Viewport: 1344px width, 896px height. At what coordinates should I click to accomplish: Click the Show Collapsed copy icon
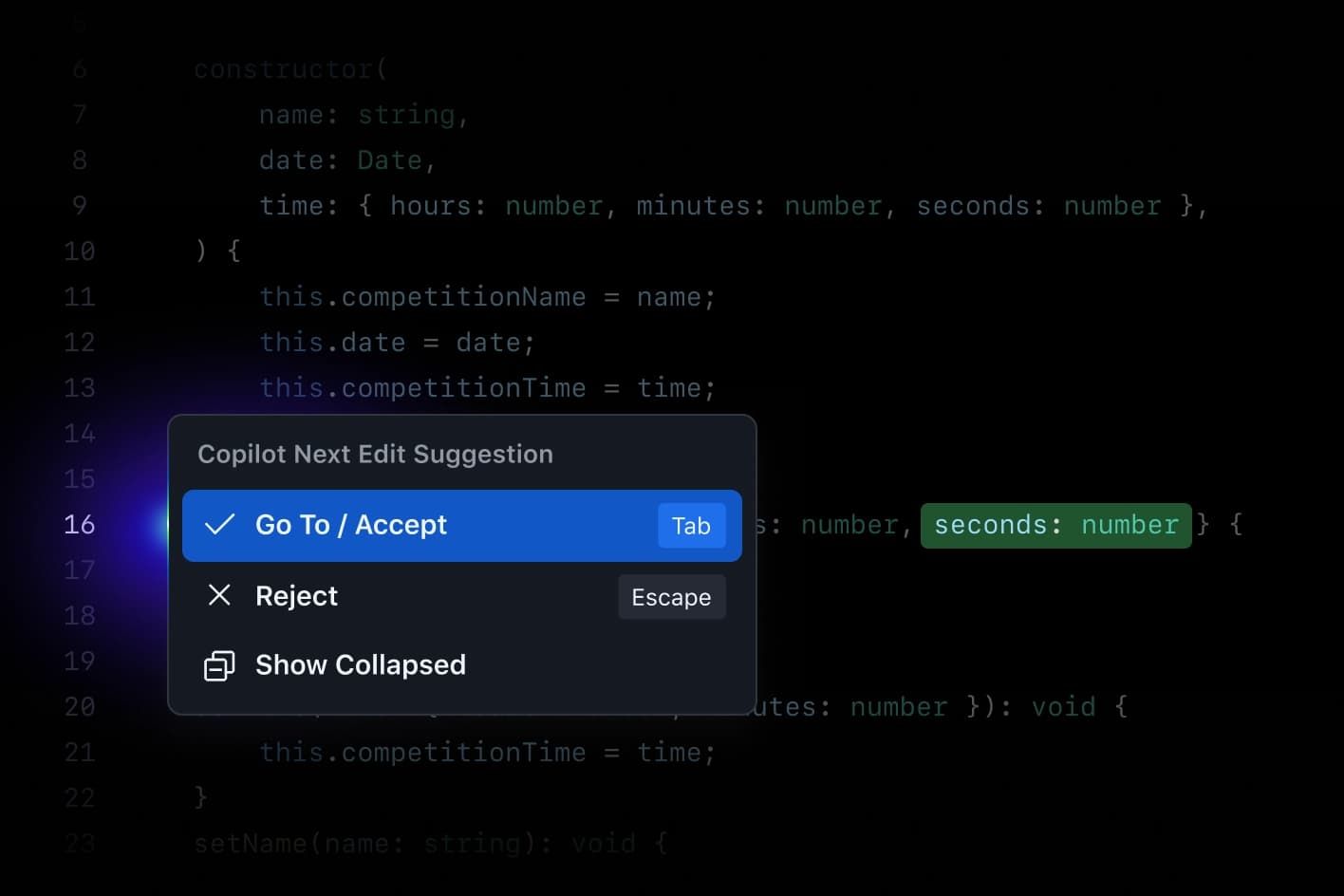pos(219,665)
